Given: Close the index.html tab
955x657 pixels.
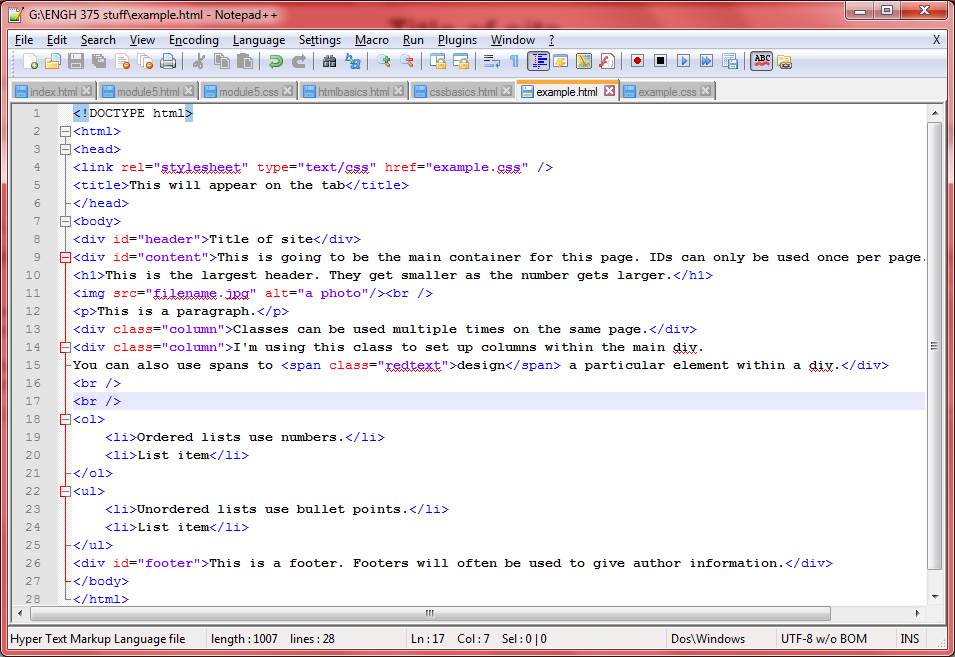Looking at the screenshot, I should pos(86,91).
